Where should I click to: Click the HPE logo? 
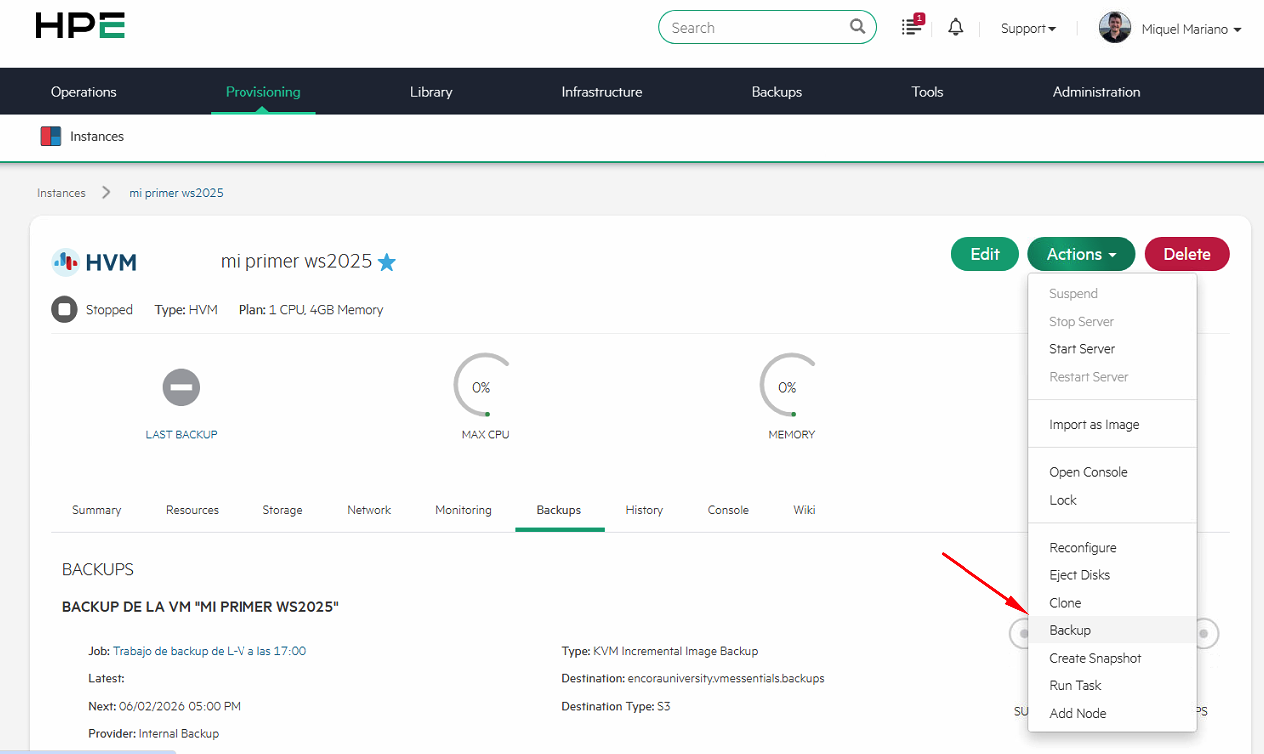[79, 25]
